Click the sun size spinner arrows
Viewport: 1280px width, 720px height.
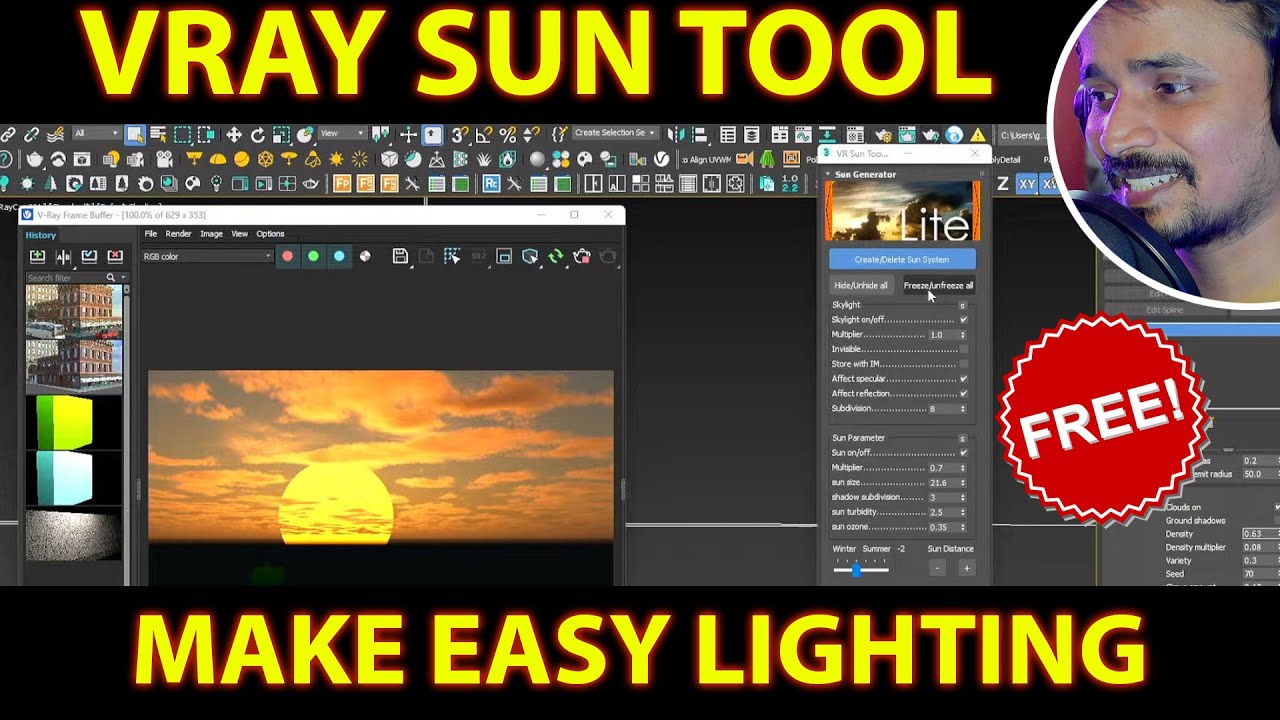pyautogui.click(x=963, y=483)
